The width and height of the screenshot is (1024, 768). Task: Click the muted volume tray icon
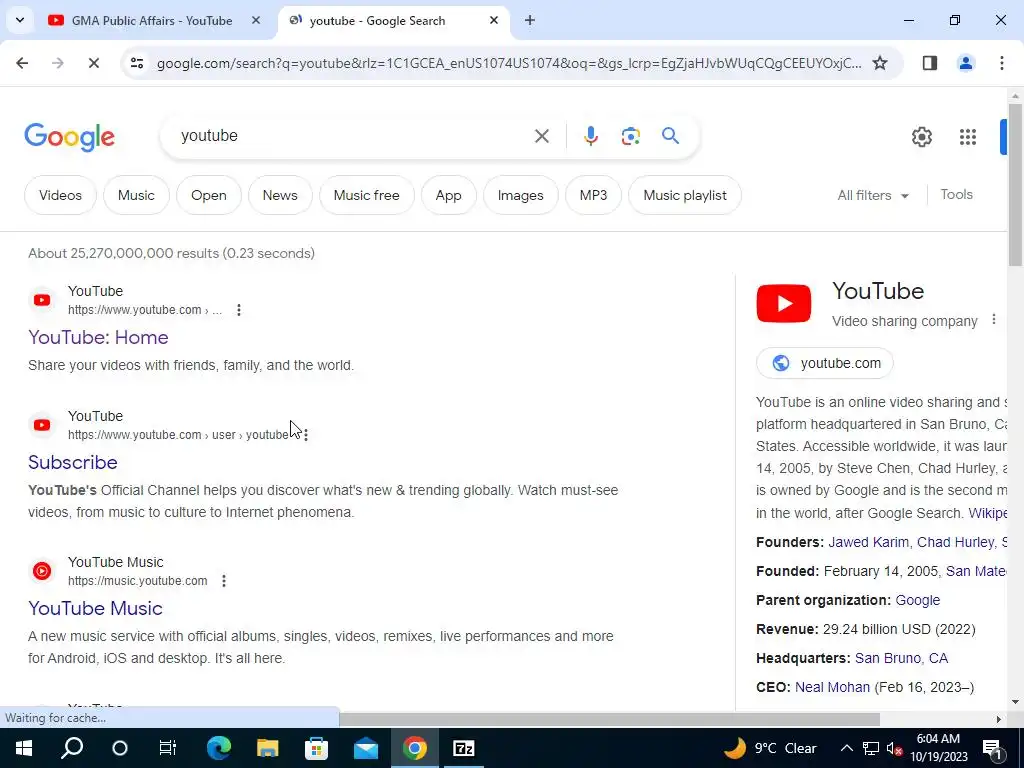[895, 748]
